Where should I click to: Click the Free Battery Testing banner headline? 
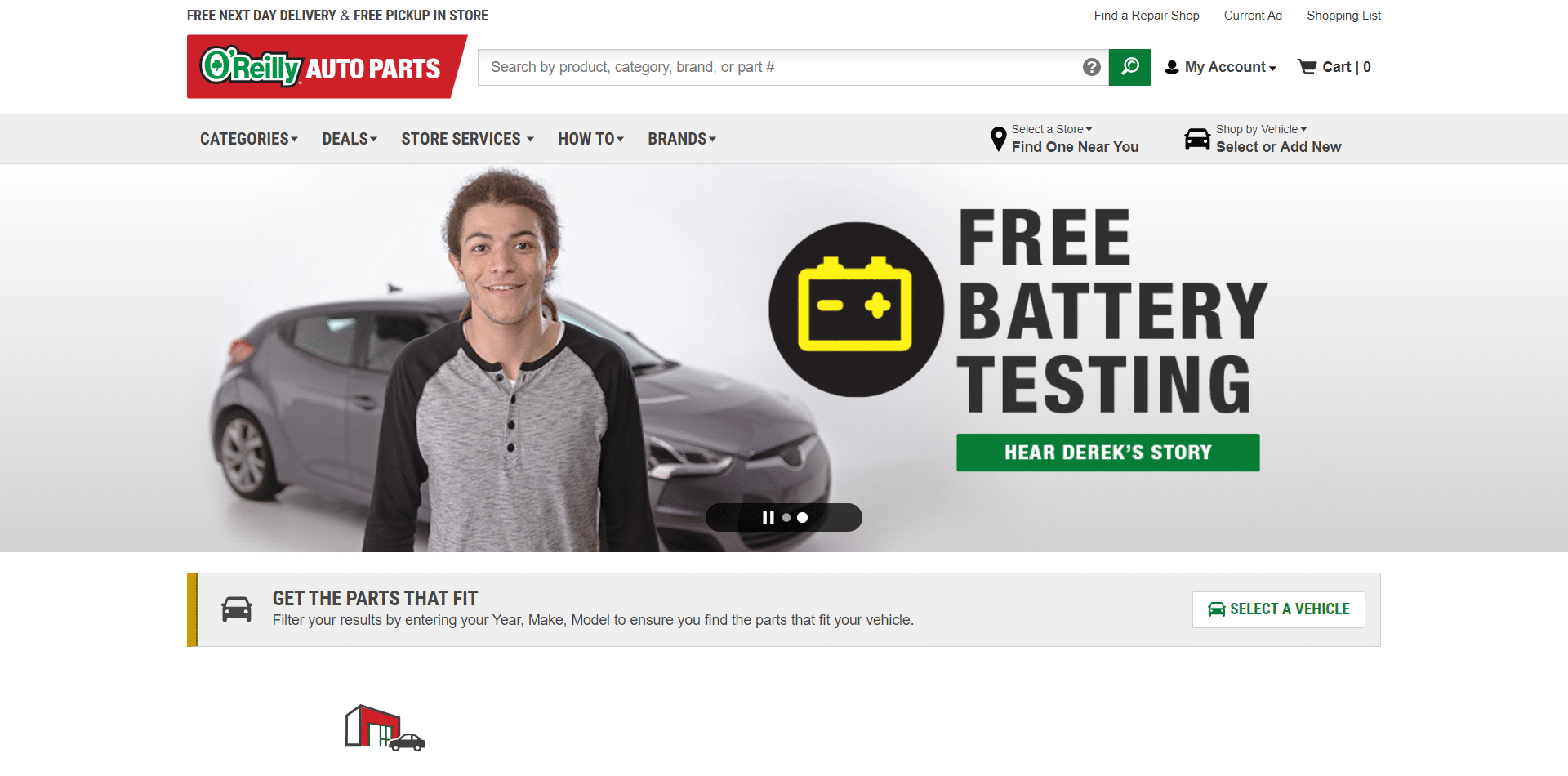click(x=1111, y=310)
